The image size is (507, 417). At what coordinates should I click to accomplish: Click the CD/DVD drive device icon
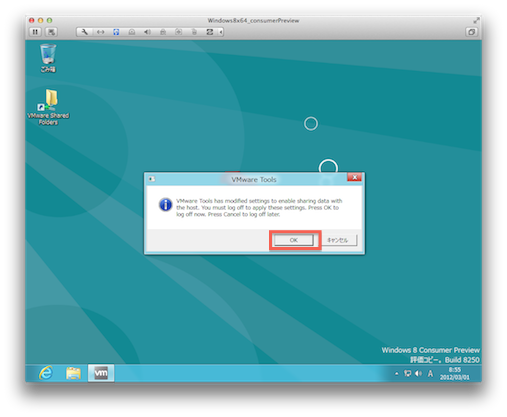132,32
